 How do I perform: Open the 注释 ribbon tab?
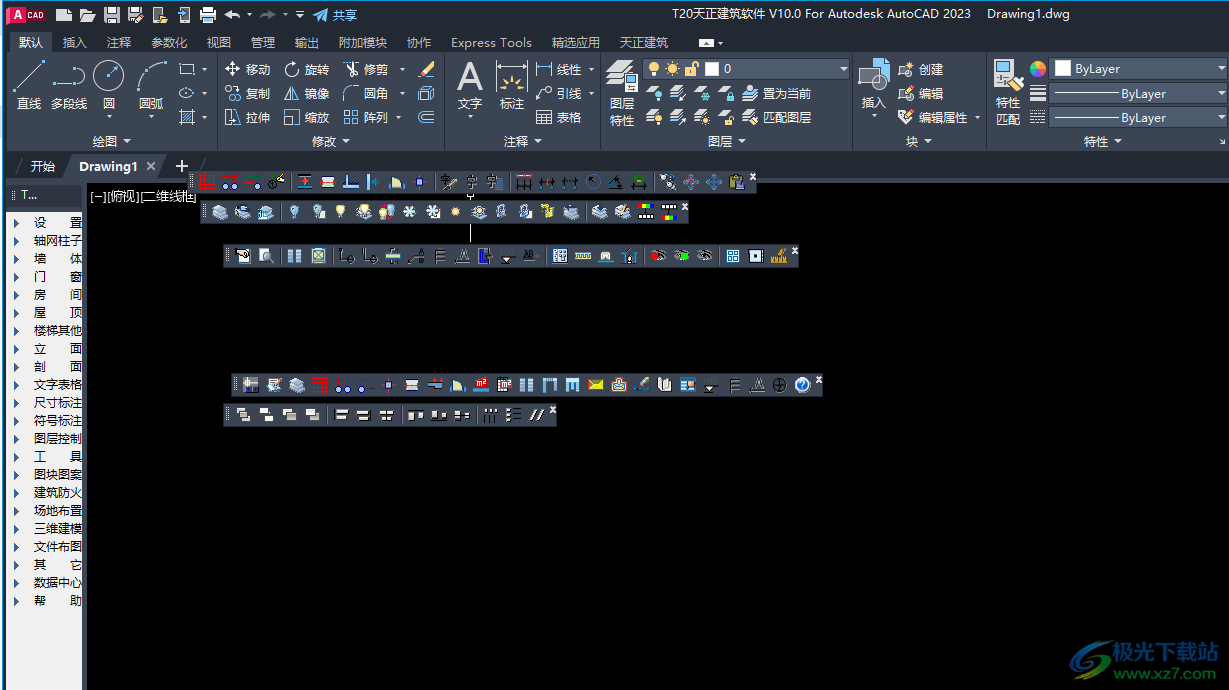[119, 43]
